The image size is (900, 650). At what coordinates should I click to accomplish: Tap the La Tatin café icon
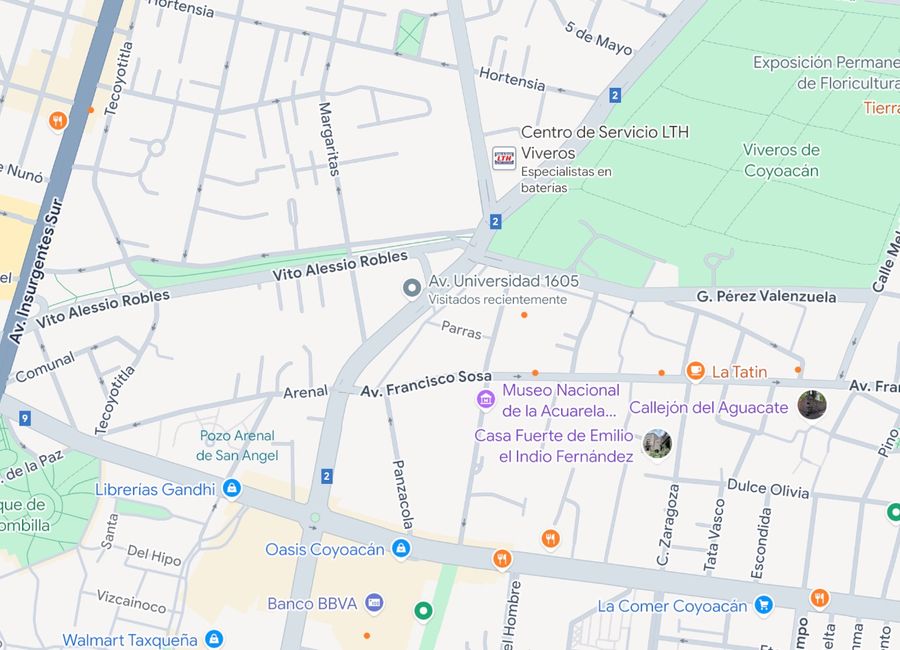click(695, 371)
